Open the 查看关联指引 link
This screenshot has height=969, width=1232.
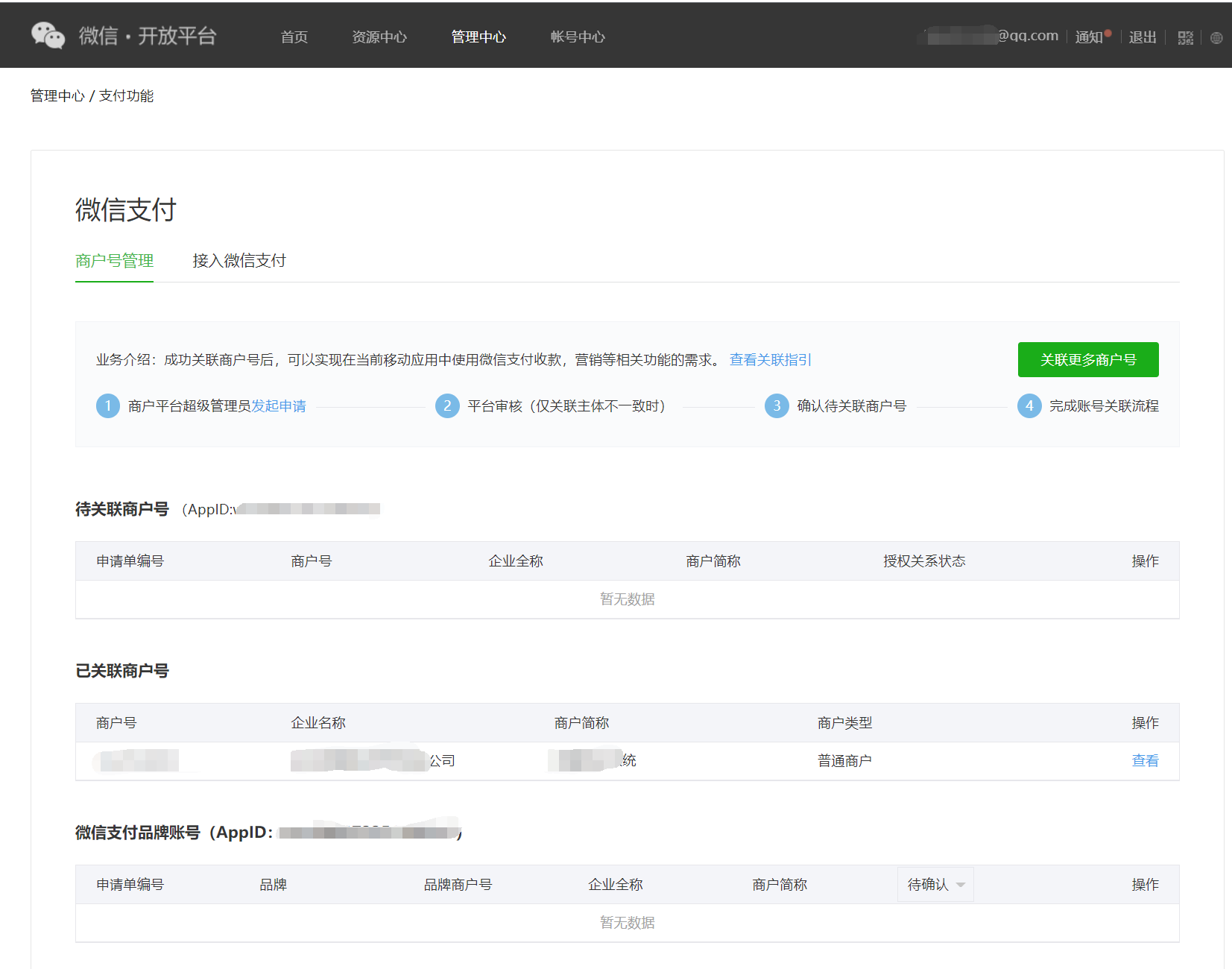(x=771, y=359)
